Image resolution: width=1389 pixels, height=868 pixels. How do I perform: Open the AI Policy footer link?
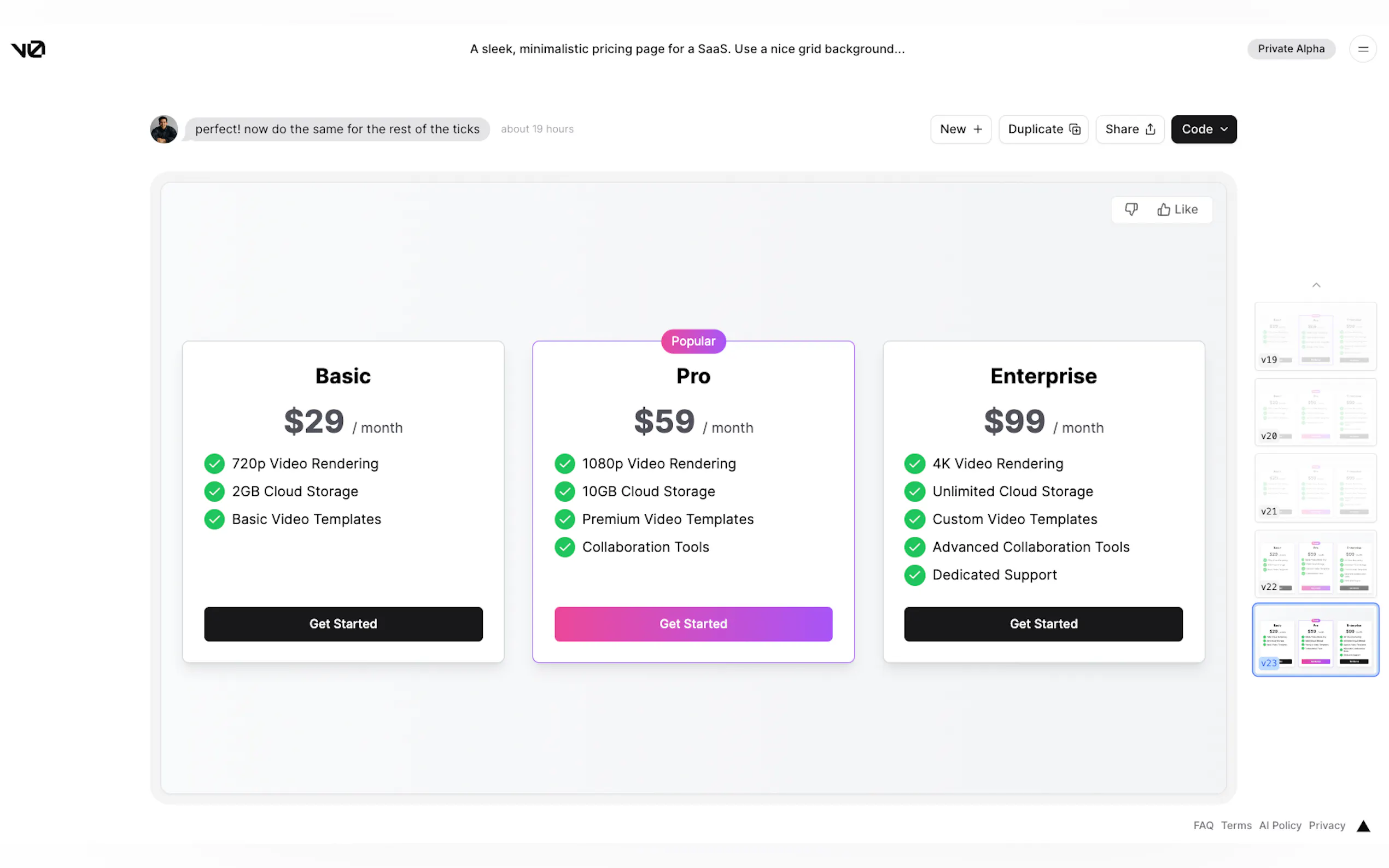pos(1280,825)
